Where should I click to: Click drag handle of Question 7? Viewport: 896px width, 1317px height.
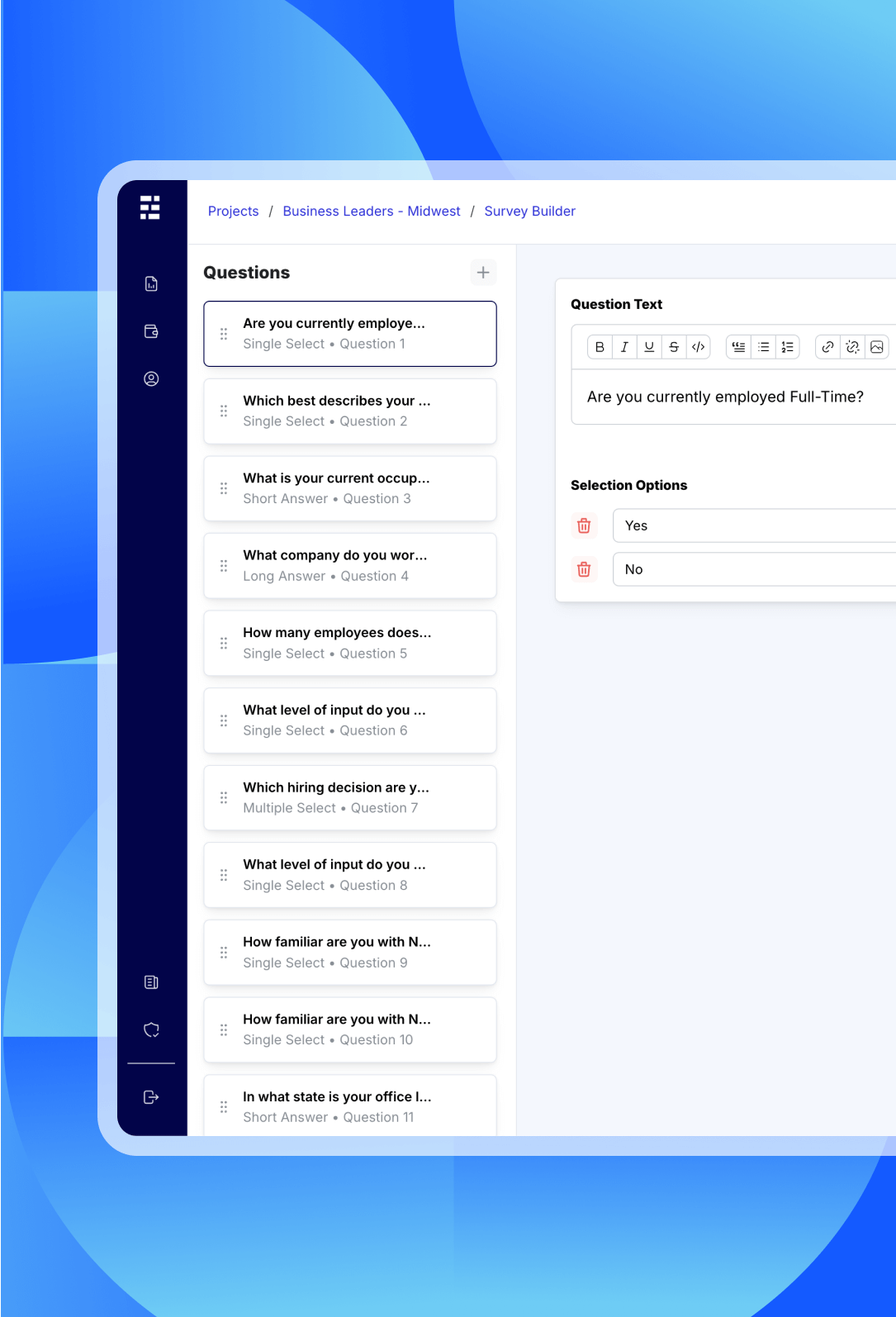pos(224,797)
